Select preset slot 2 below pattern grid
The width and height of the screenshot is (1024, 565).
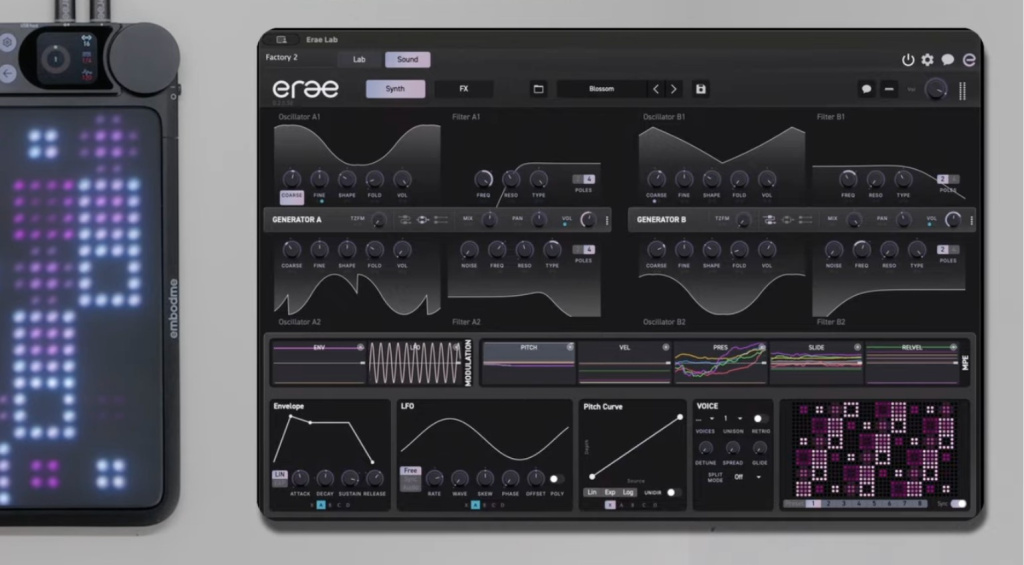(x=828, y=504)
